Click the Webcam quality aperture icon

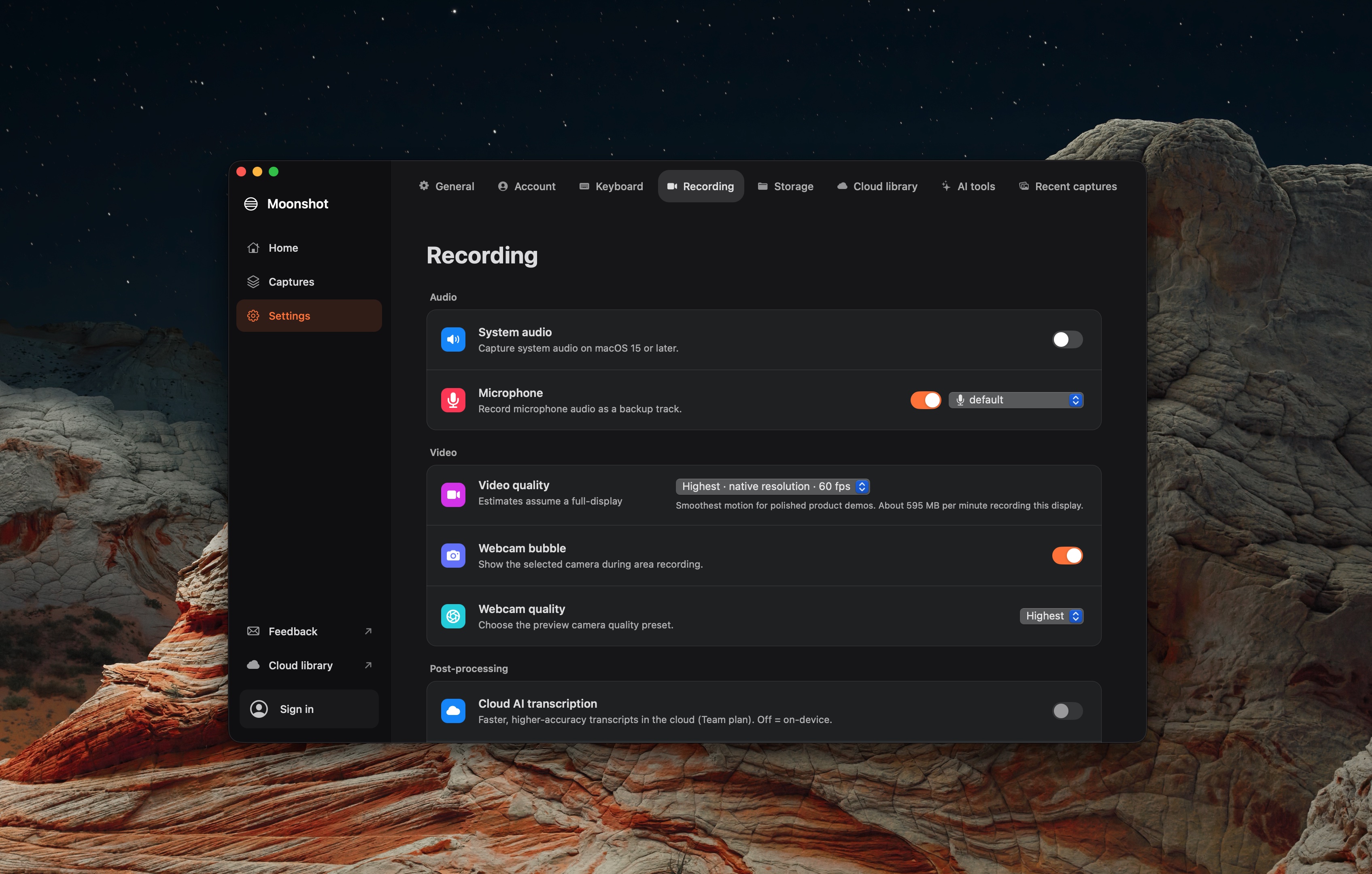click(x=453, y=616)
